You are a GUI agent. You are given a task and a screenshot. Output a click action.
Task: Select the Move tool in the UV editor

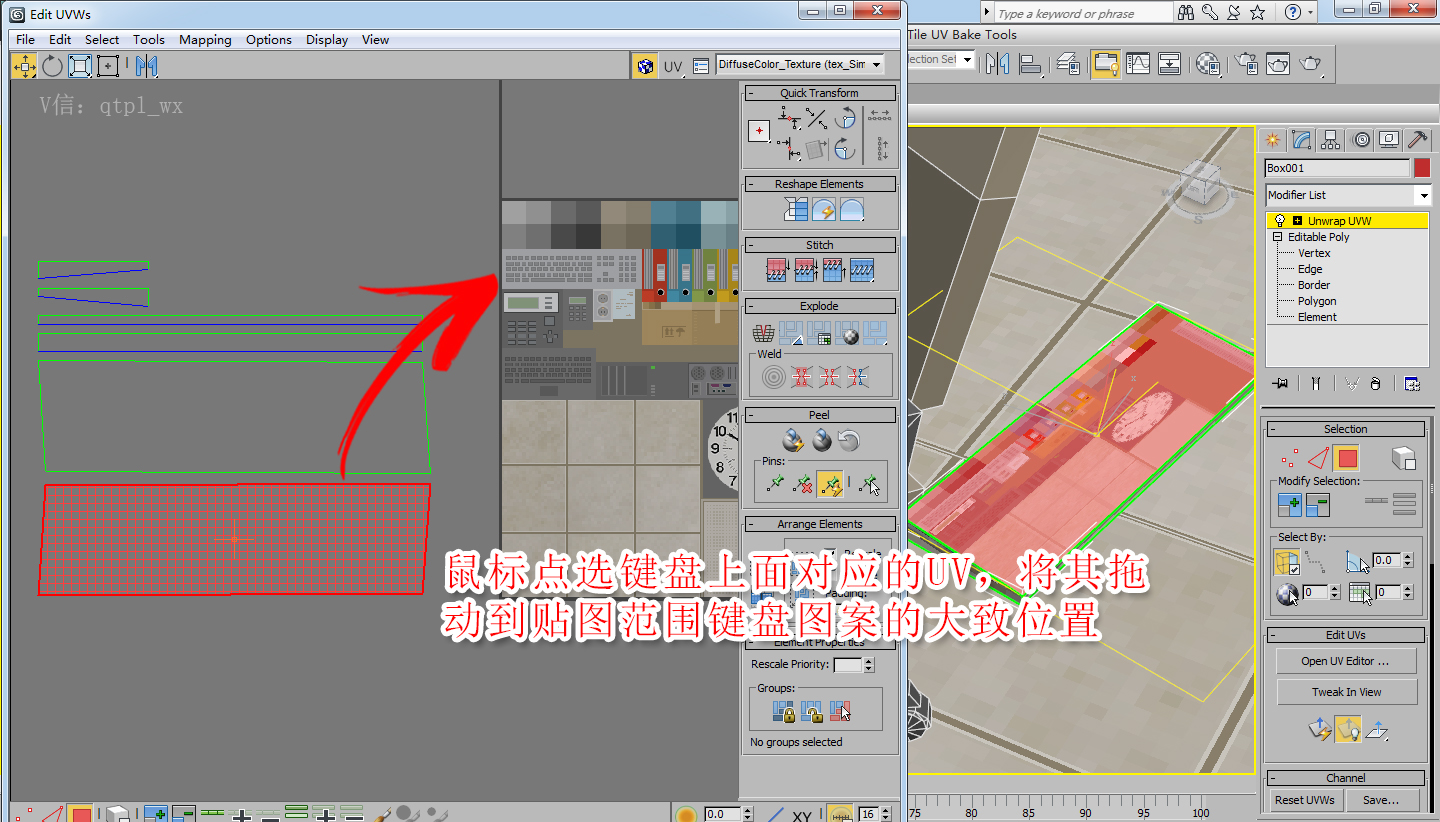(x=24, y=65)
